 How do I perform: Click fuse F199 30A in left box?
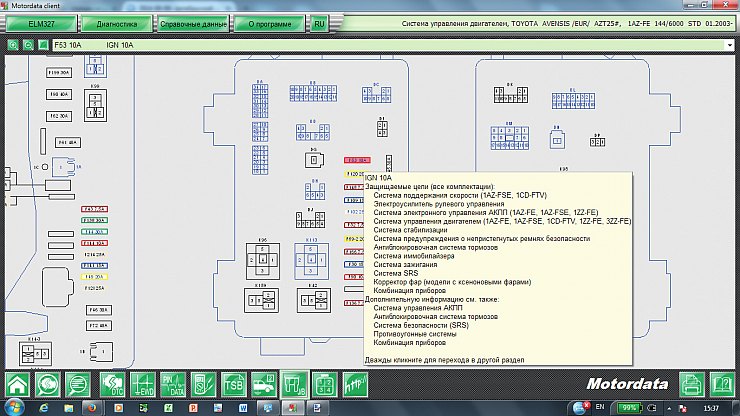tap(59, 73)
